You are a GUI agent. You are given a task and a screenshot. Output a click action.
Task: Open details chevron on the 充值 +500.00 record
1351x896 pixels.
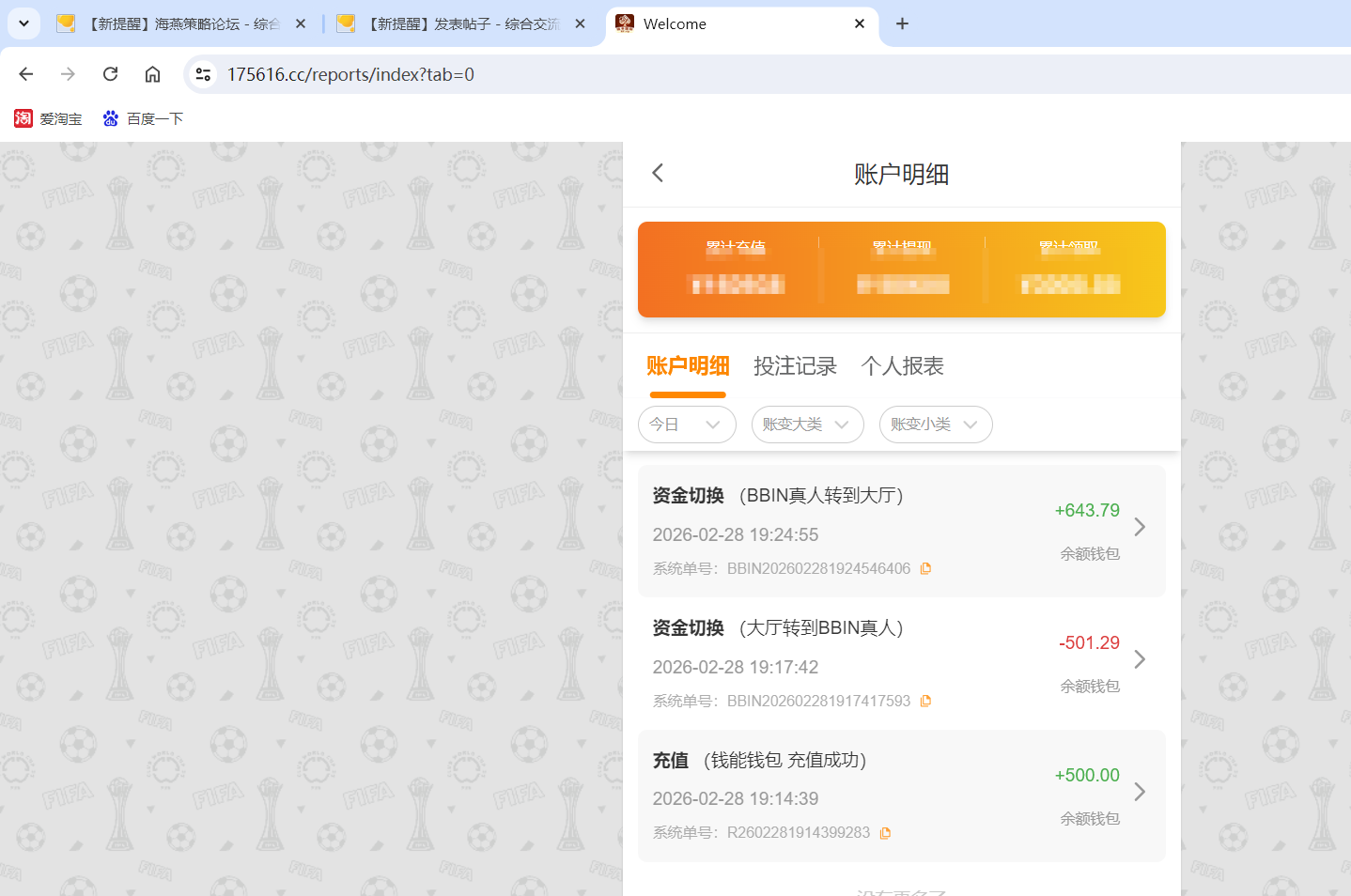(x=1140, y=792)
